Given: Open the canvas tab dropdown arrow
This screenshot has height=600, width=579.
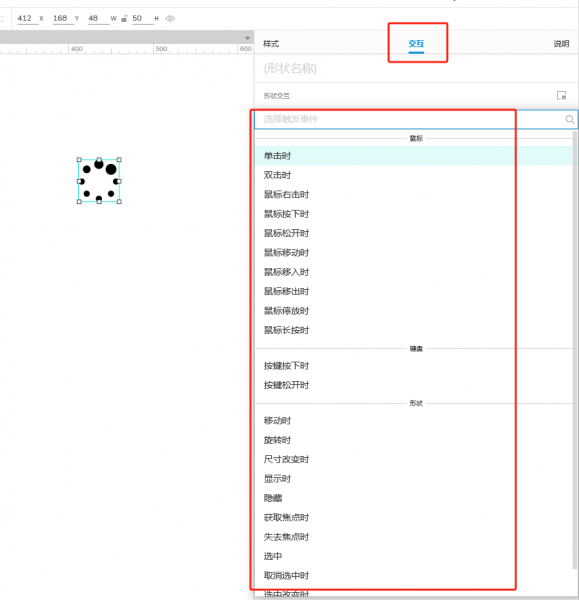Looking at the screenshot, I should pyautogui.click(x=247, y=38).
